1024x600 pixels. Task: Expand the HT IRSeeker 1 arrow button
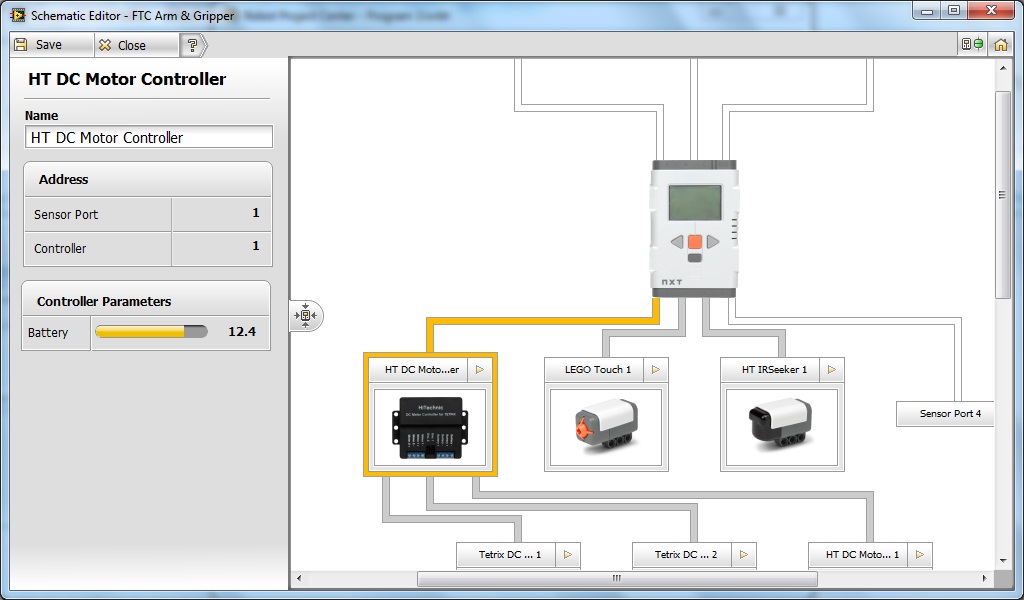pyautogui.click(x=832, y=370)
